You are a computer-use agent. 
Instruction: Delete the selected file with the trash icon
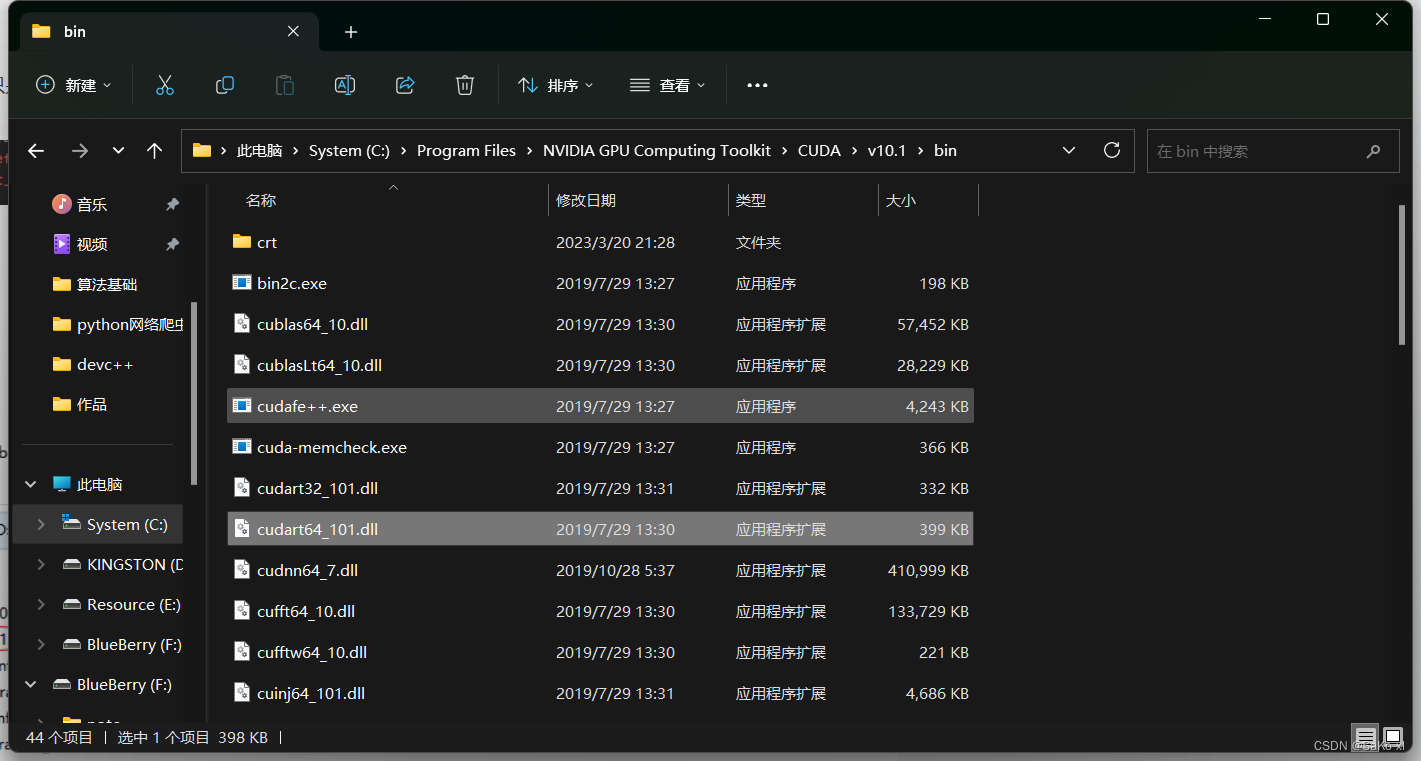(x=464, y=85)
